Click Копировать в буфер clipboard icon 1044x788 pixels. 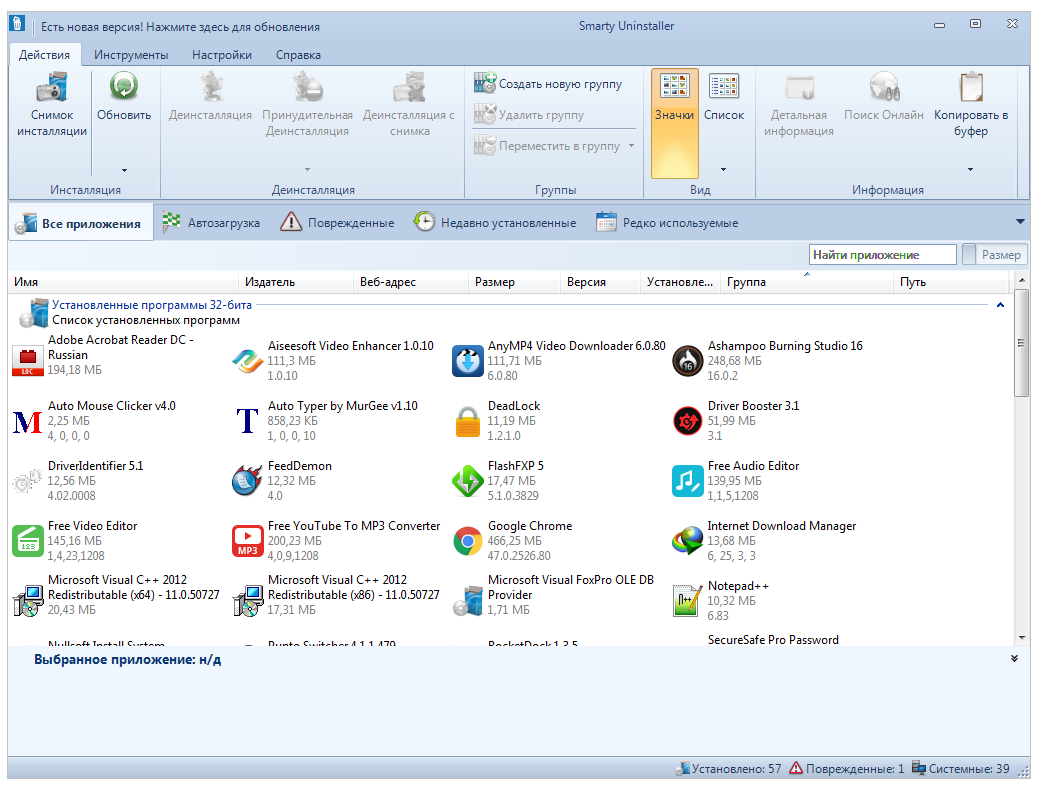coord(970,88)
